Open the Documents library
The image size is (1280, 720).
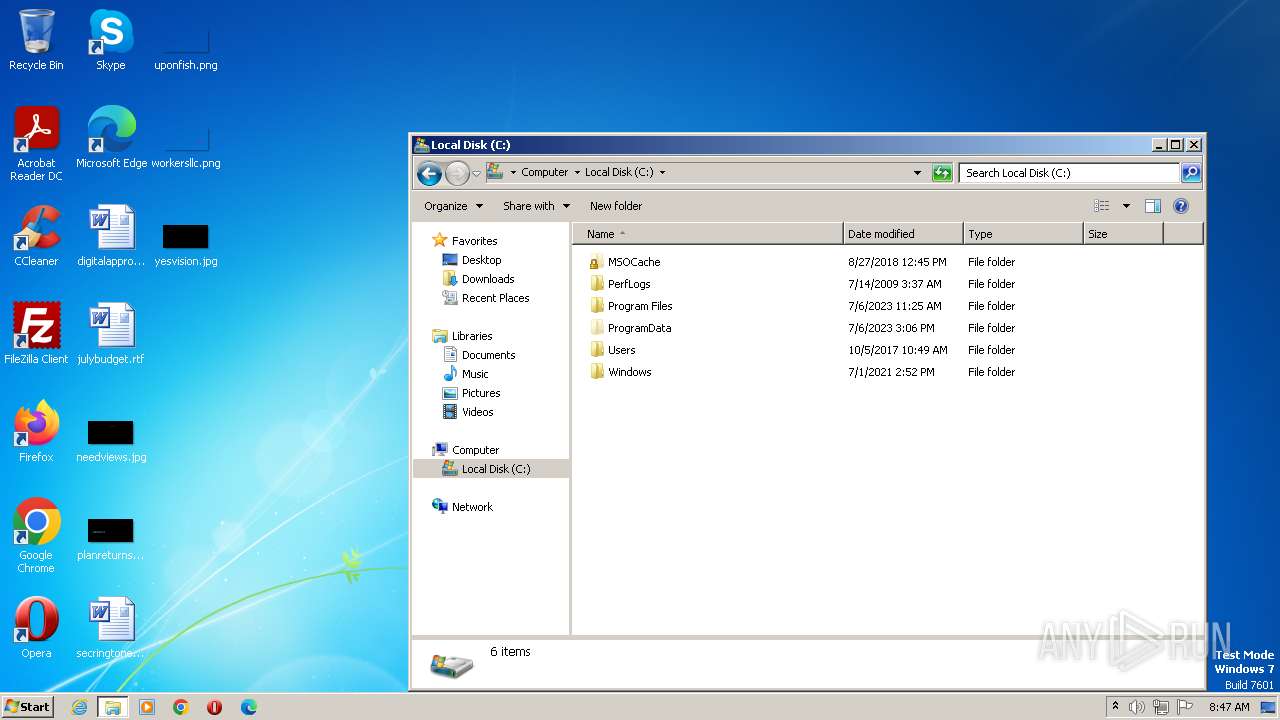[x=488, y=355]
